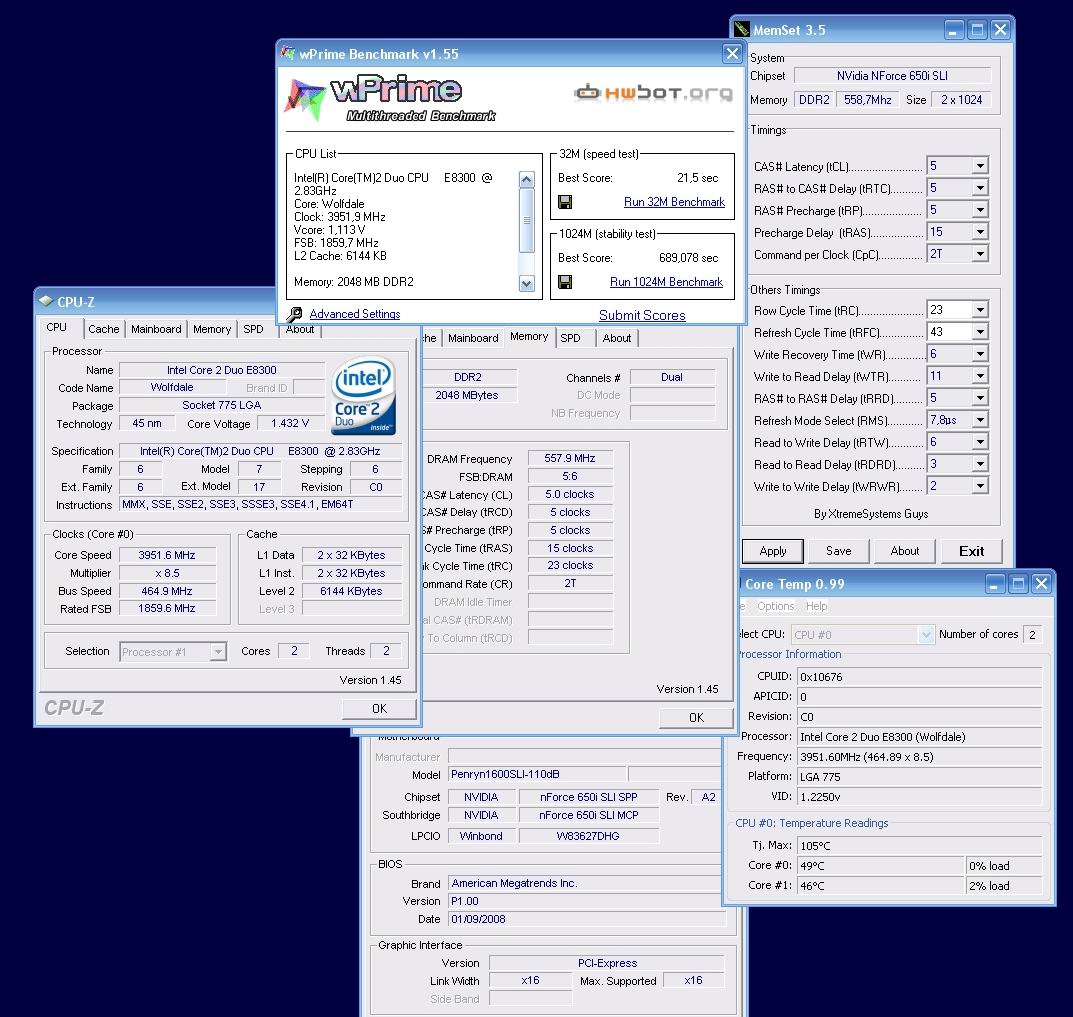Open the Processor #1 selection dropdown

218,652
